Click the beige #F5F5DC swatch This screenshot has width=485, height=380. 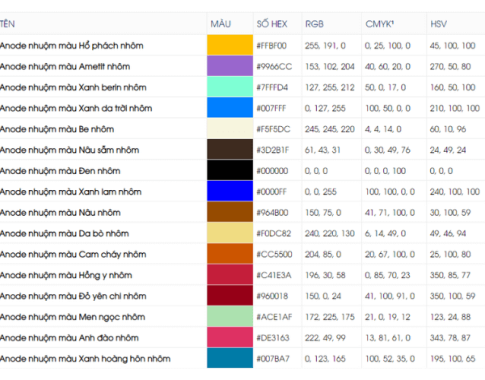230,129
